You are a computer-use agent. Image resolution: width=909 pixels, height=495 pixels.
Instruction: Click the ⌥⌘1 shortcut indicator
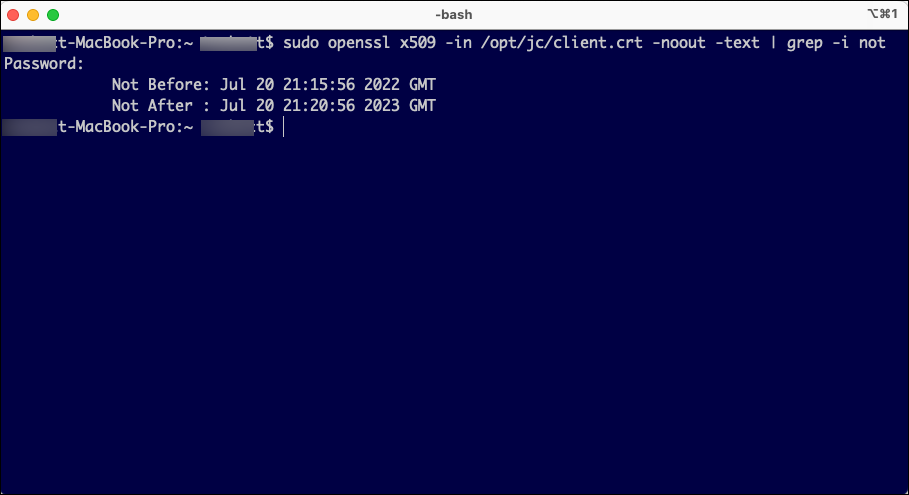click(x=884, y=15)
